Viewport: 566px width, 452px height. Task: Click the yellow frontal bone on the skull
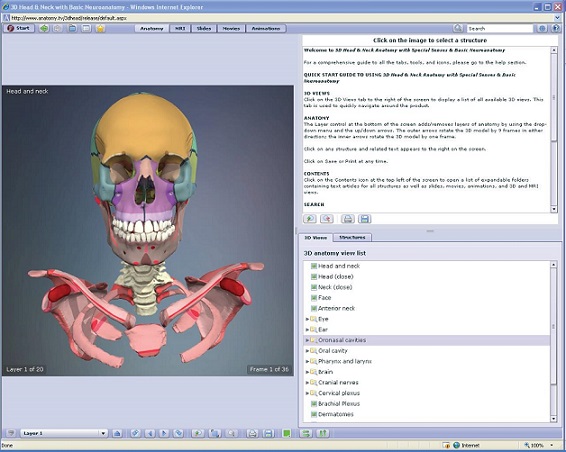(x=144, y=126)
